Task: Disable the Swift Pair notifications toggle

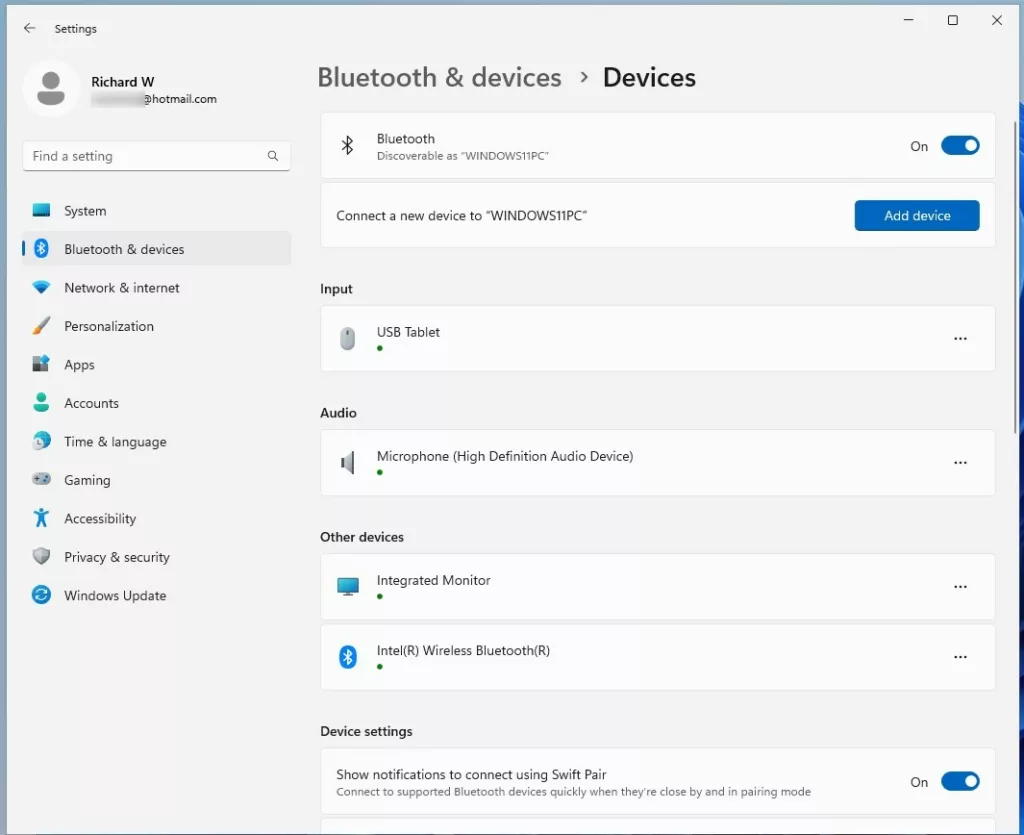Action: tap(960, 781)
